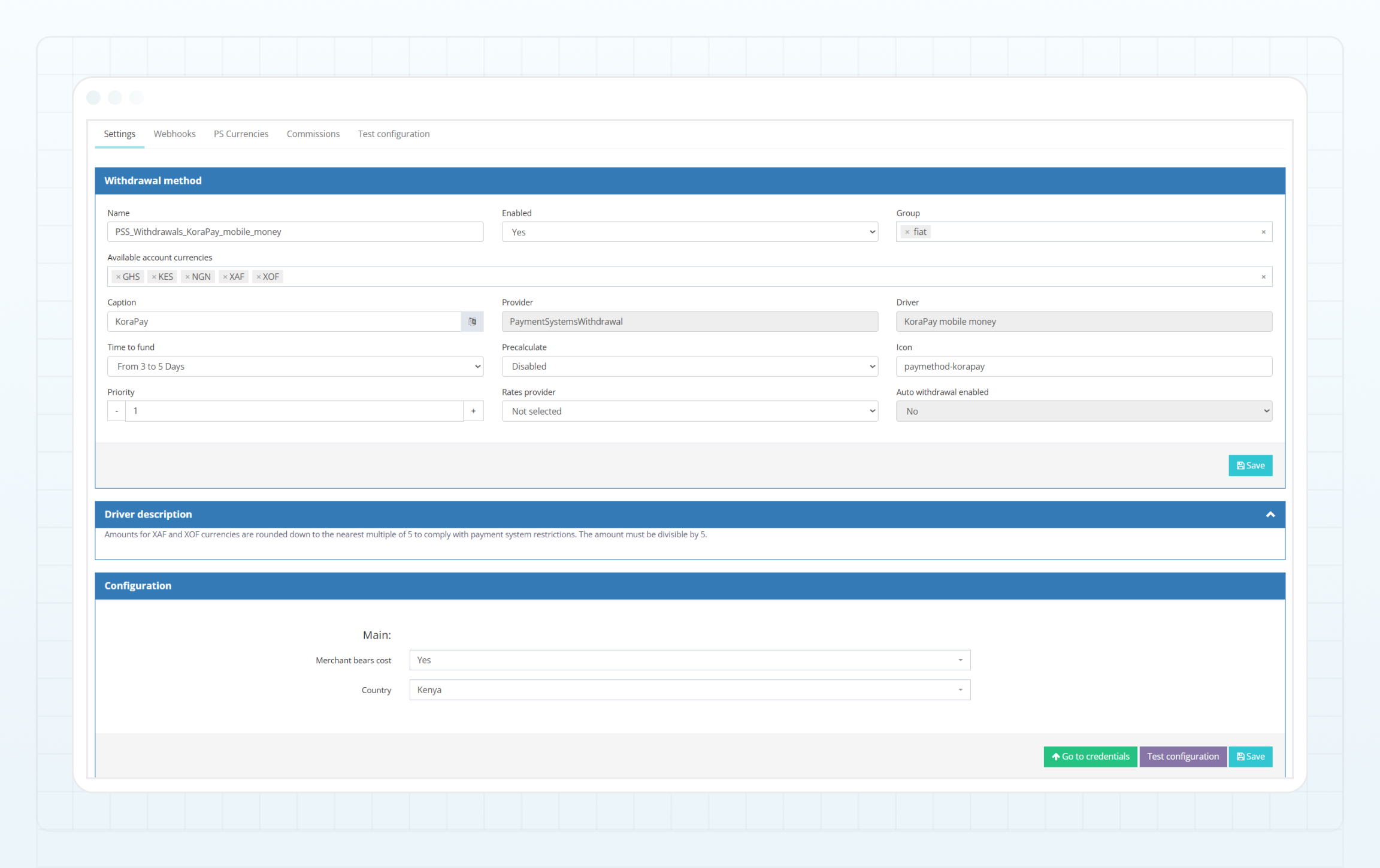Remove the NGN currency tag

[187, 277]
